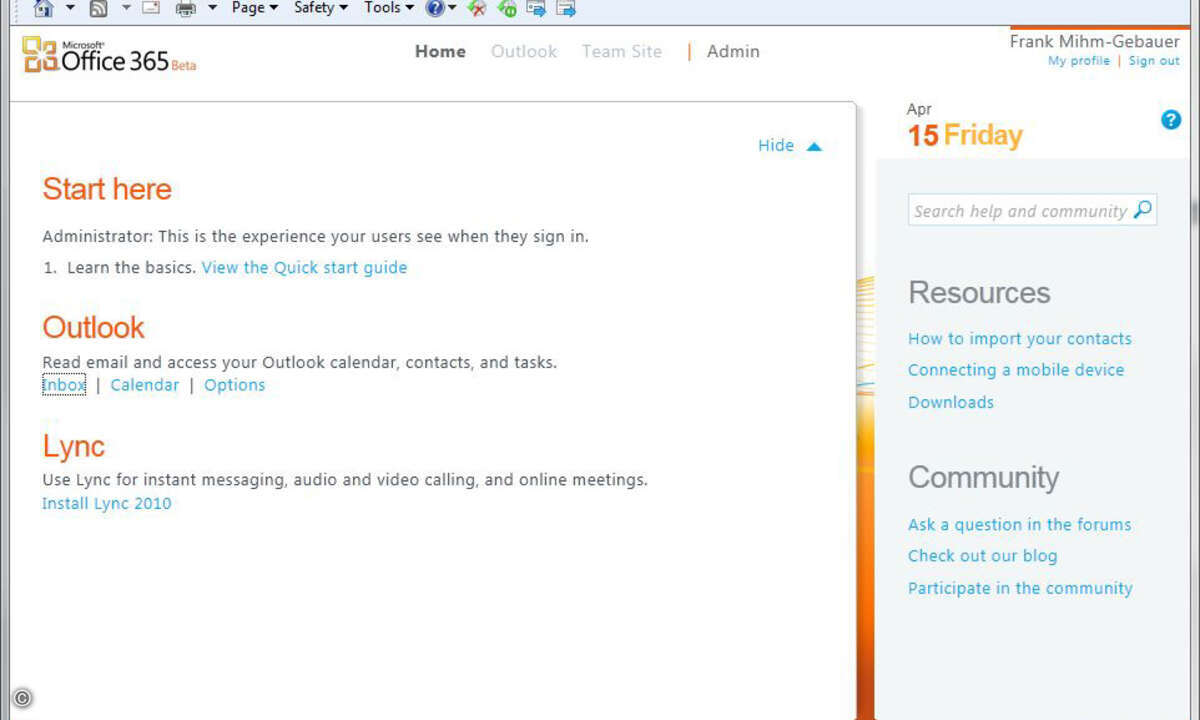Click the RSS feeds icon

pyautogui.click(x=99, y=8)
